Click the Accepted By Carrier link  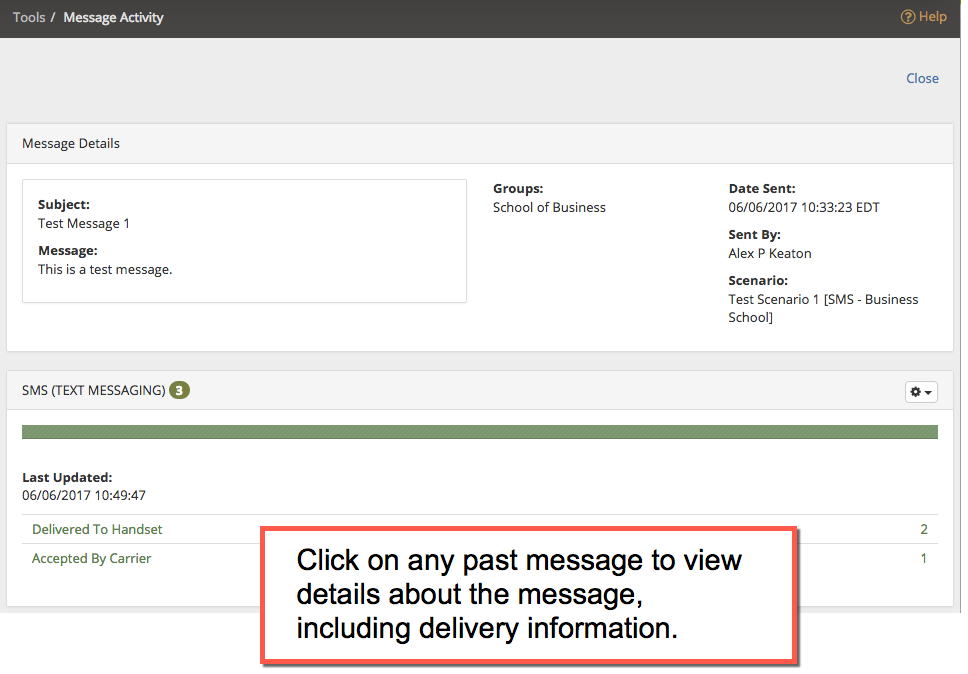click(x=91, y=558)
